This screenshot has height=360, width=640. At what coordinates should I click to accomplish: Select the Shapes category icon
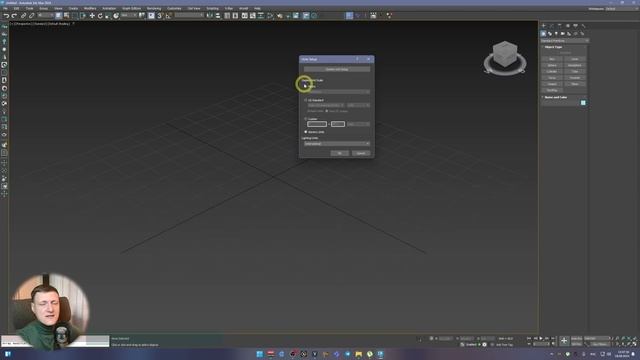coord(550,33)
